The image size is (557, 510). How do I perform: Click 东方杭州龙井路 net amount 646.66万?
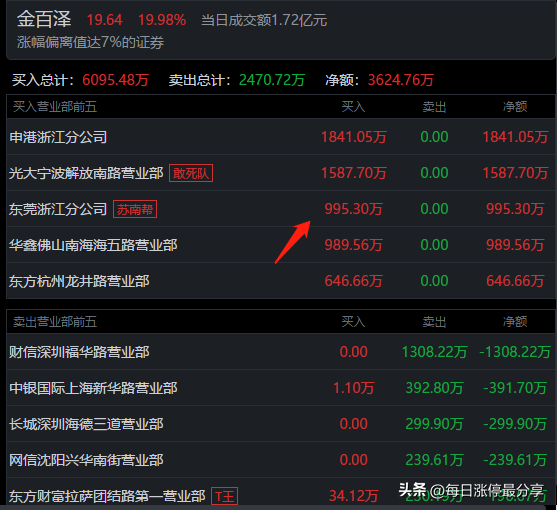pyautogui.click(x=515, y=281)
